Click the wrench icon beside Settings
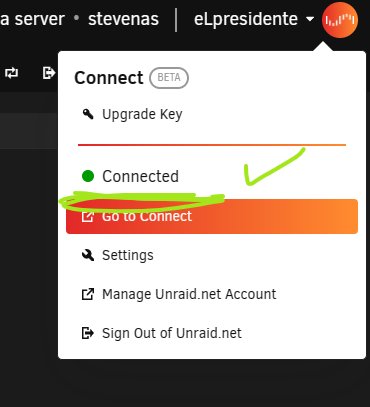Image resolution: width=370 pixels, height=407 pixels. coord(88,255)
